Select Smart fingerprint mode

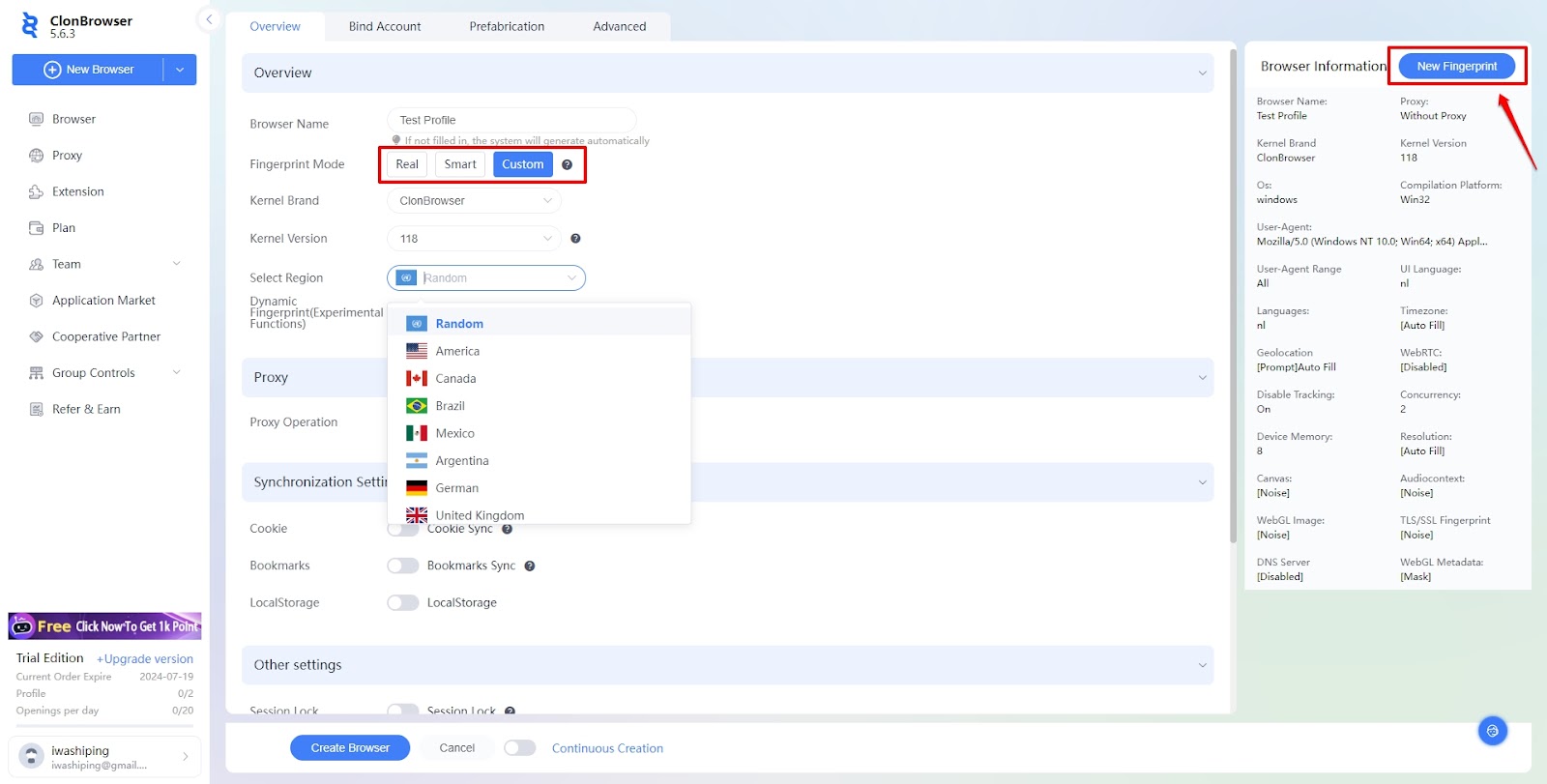tap(460, 164)
